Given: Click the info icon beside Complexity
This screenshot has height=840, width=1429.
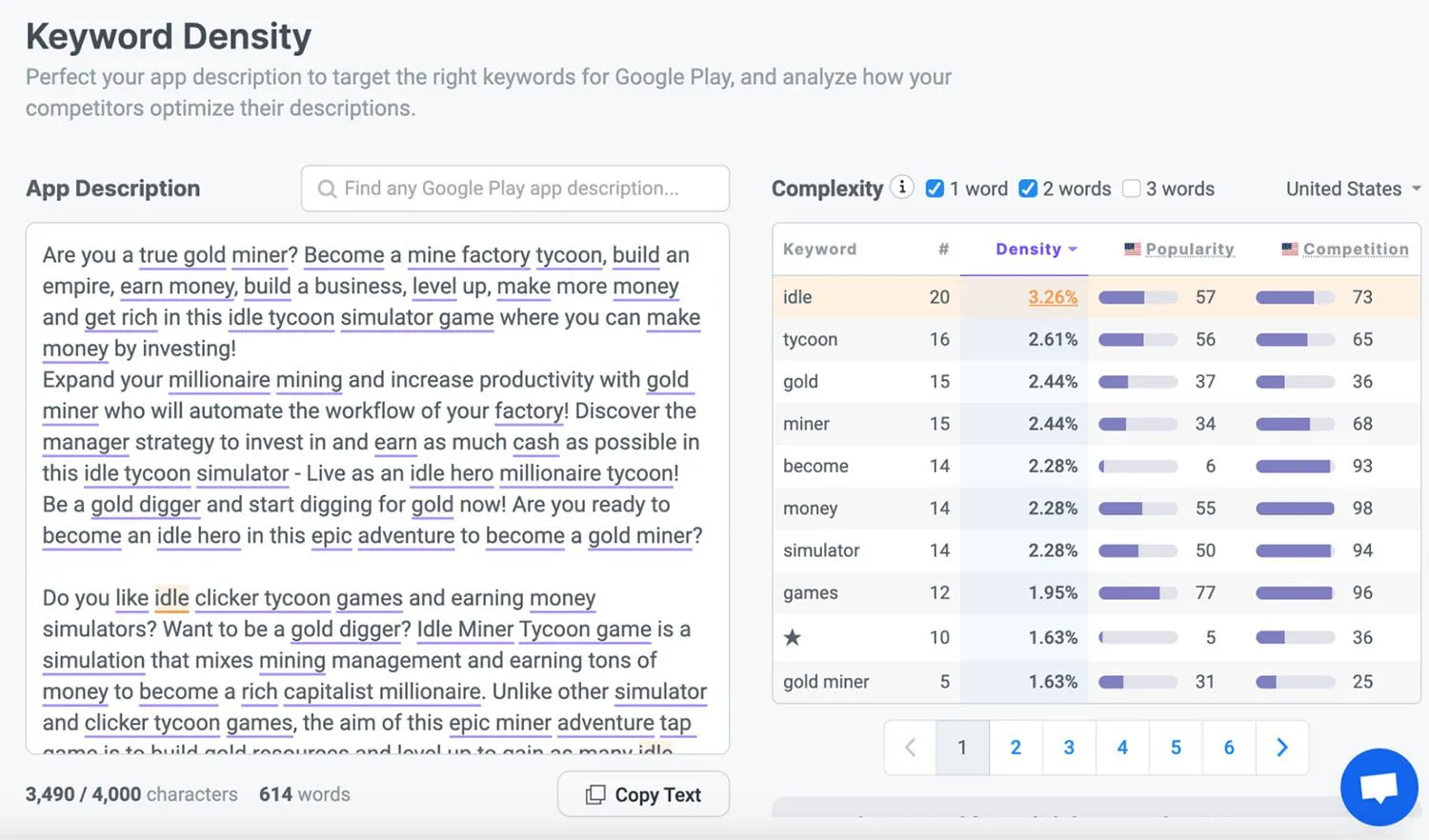Looking at the screenshot, I should click(901, 187).
